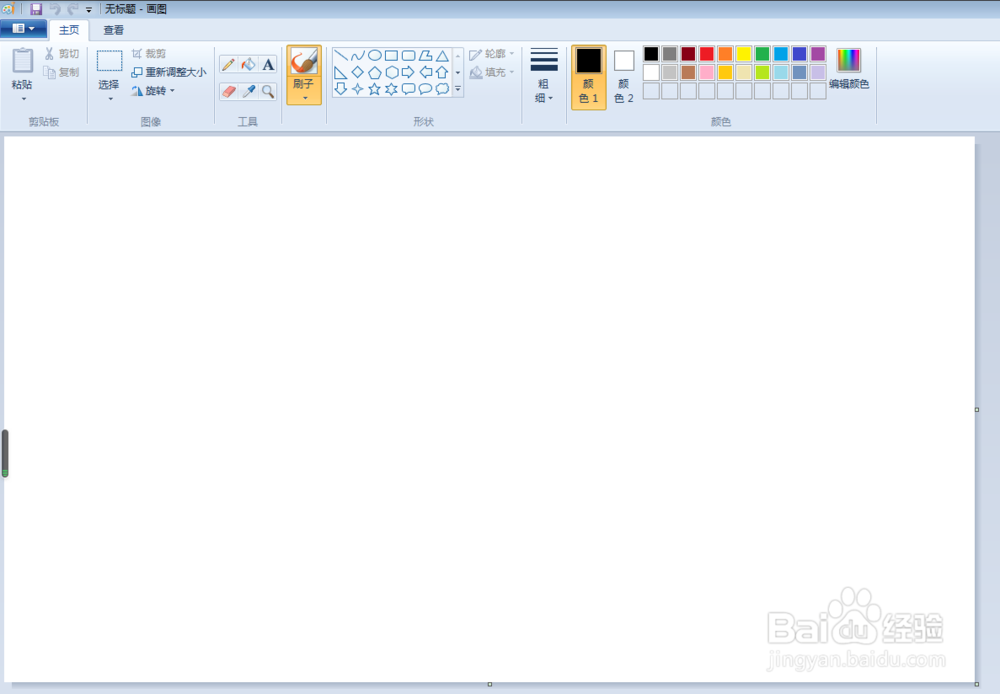
Task: Choose the Cloud callout shape
Action: [x=443, y=89]
